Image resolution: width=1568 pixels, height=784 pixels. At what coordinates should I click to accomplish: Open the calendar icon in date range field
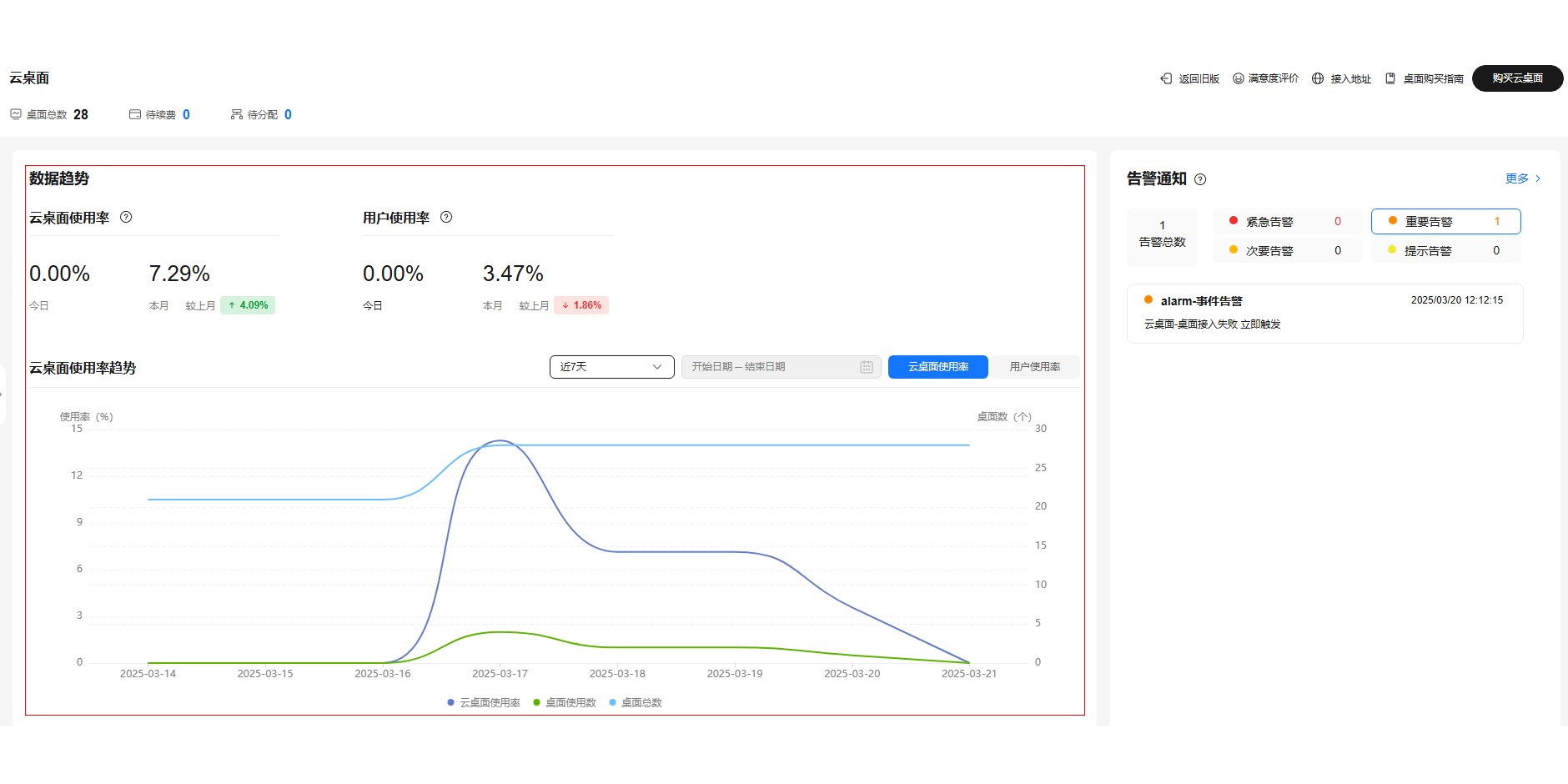click(x=867, y=367)
